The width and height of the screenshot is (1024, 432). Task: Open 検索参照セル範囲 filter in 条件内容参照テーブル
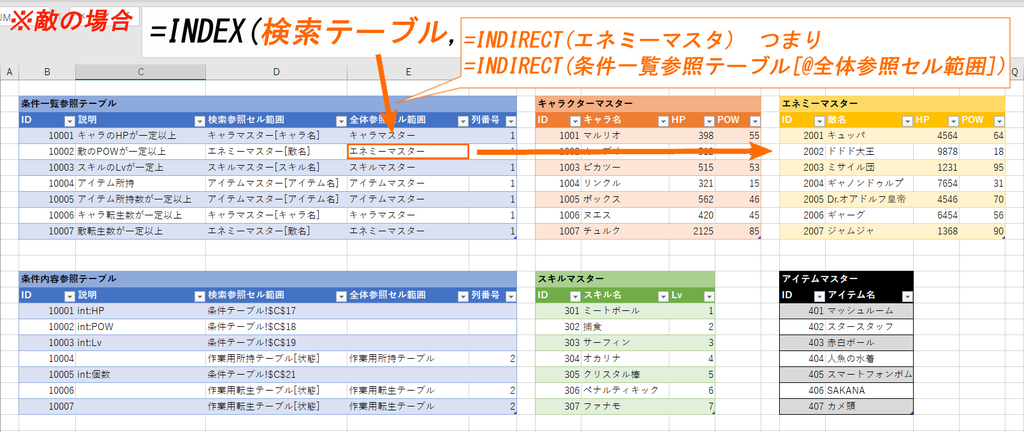click(340, 296)
